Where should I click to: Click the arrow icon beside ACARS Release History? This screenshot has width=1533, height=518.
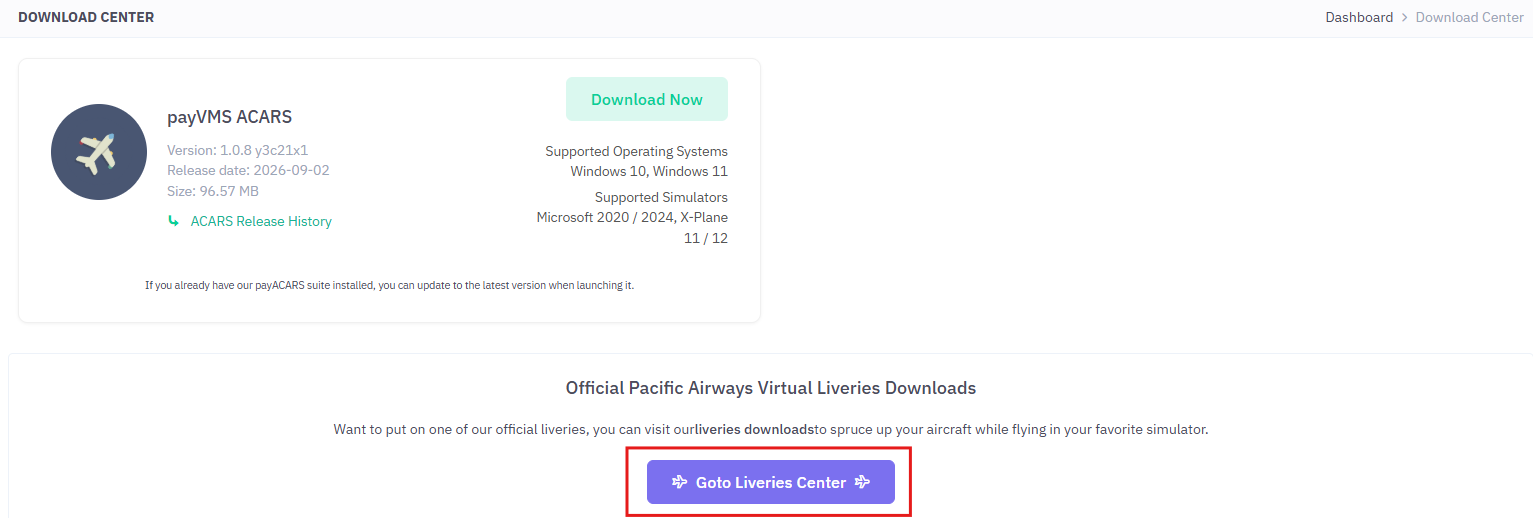click(173, 221)
